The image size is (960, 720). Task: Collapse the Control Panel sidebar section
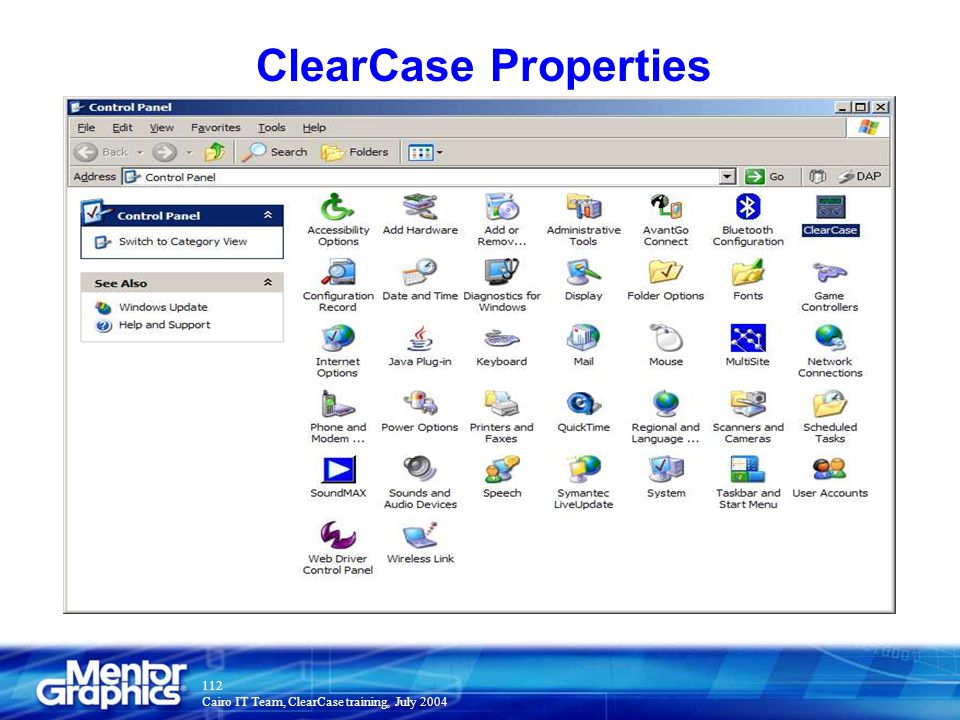268,215
